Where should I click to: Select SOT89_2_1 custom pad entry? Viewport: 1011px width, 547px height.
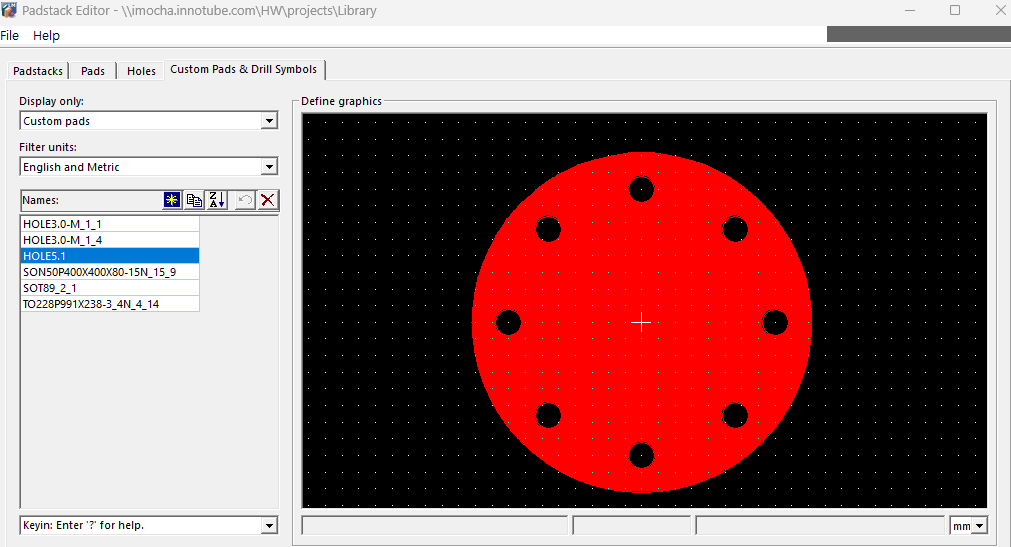point(50,288)
